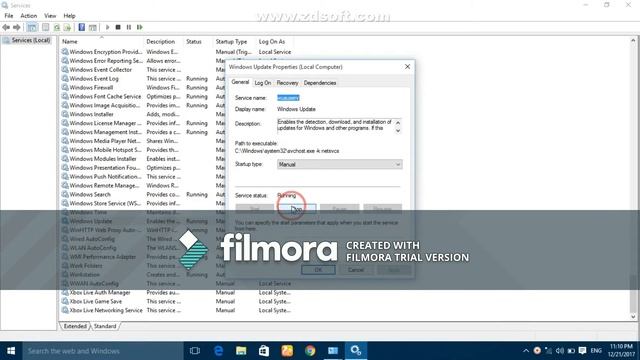This screenshot has width=640, height=360.
Task: Click the Restart Service toolbar icon
Action: point(140,27)
